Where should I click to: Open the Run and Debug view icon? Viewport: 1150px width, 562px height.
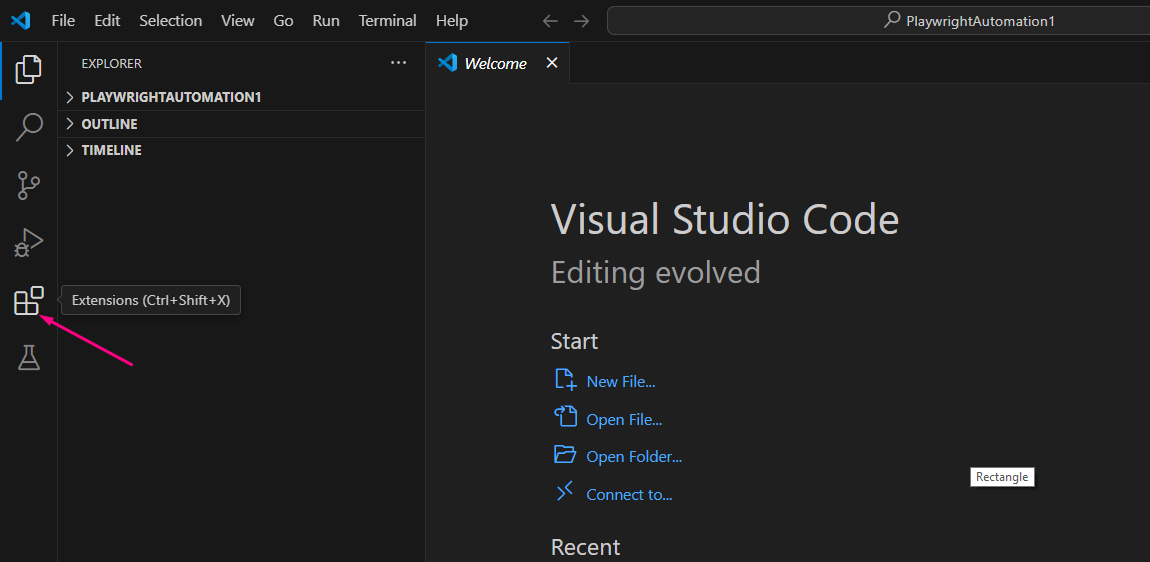pos(29,242)
